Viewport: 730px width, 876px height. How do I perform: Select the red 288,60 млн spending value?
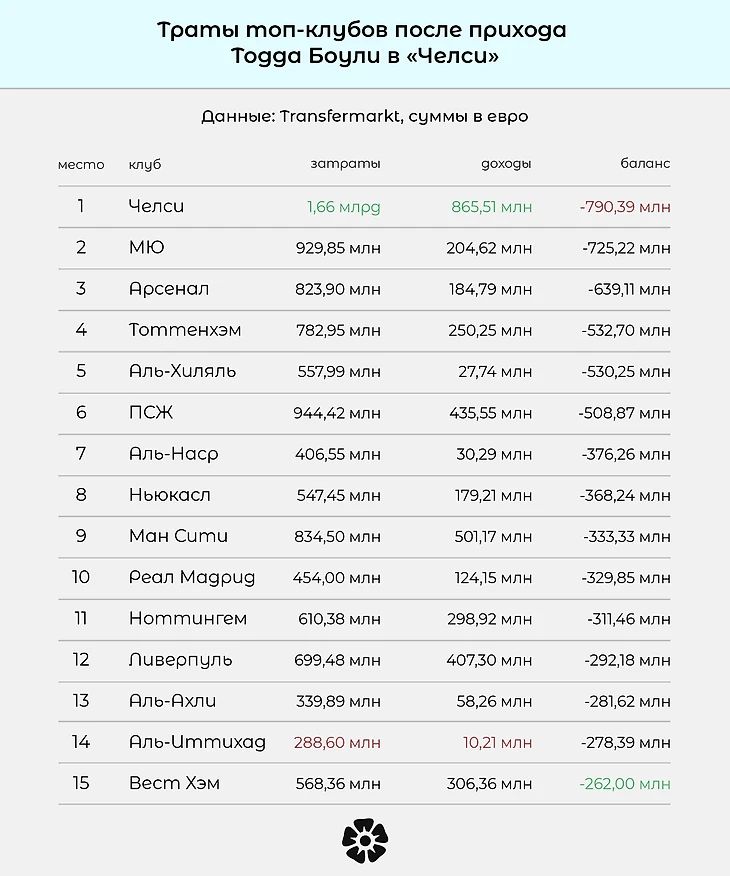pos(337,742)
